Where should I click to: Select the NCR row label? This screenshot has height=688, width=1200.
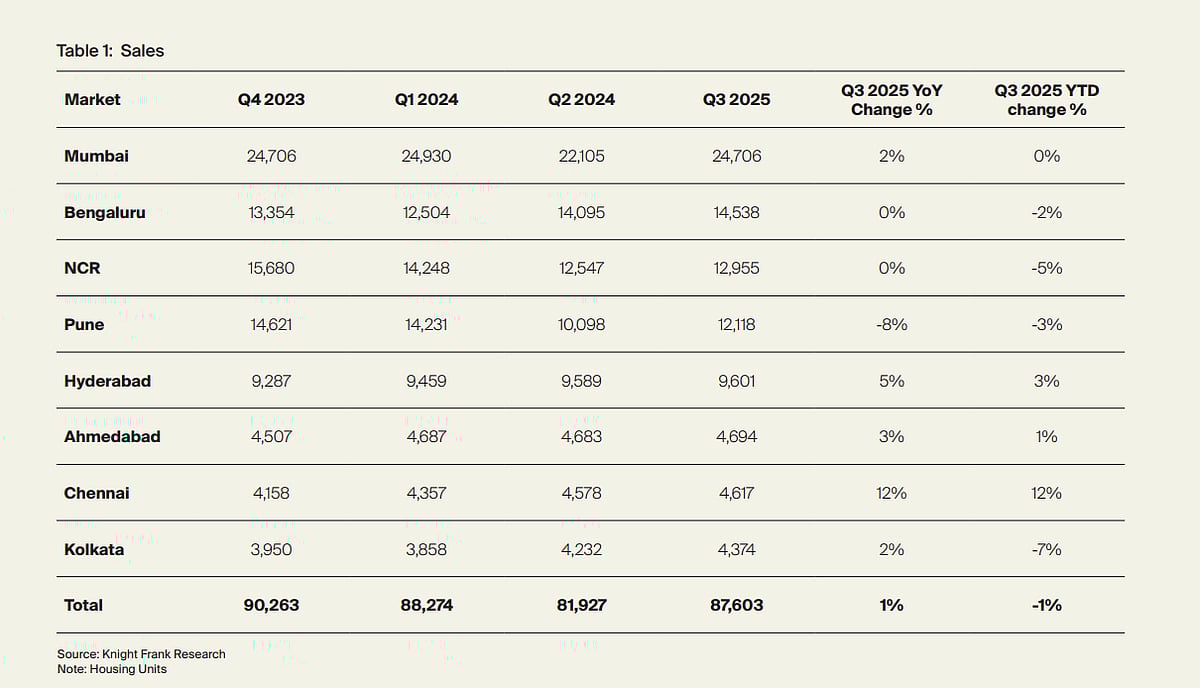click(x=82, y=268)
